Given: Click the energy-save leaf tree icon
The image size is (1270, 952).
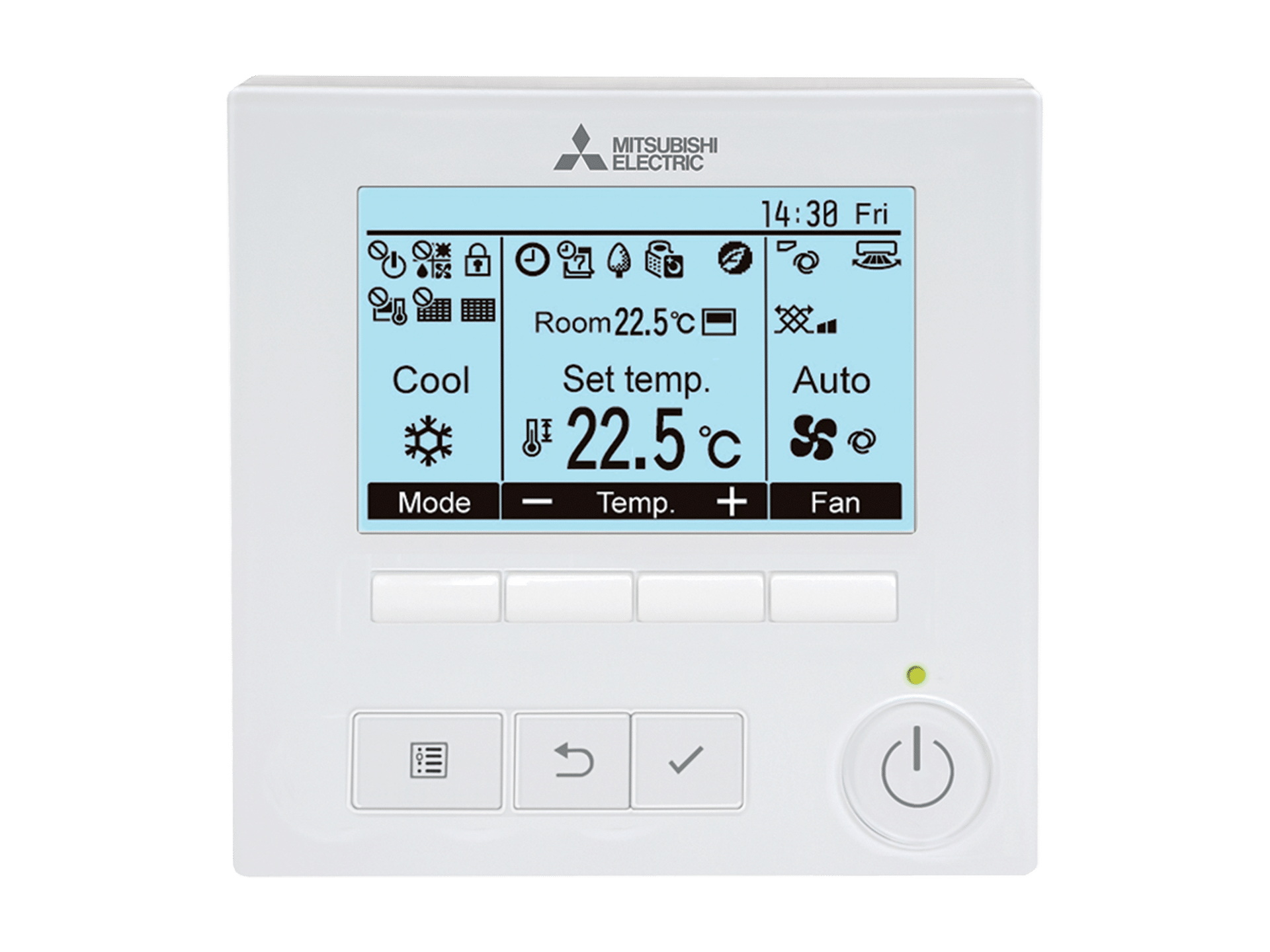Looking at the screenshot, I should pos(620,260).
